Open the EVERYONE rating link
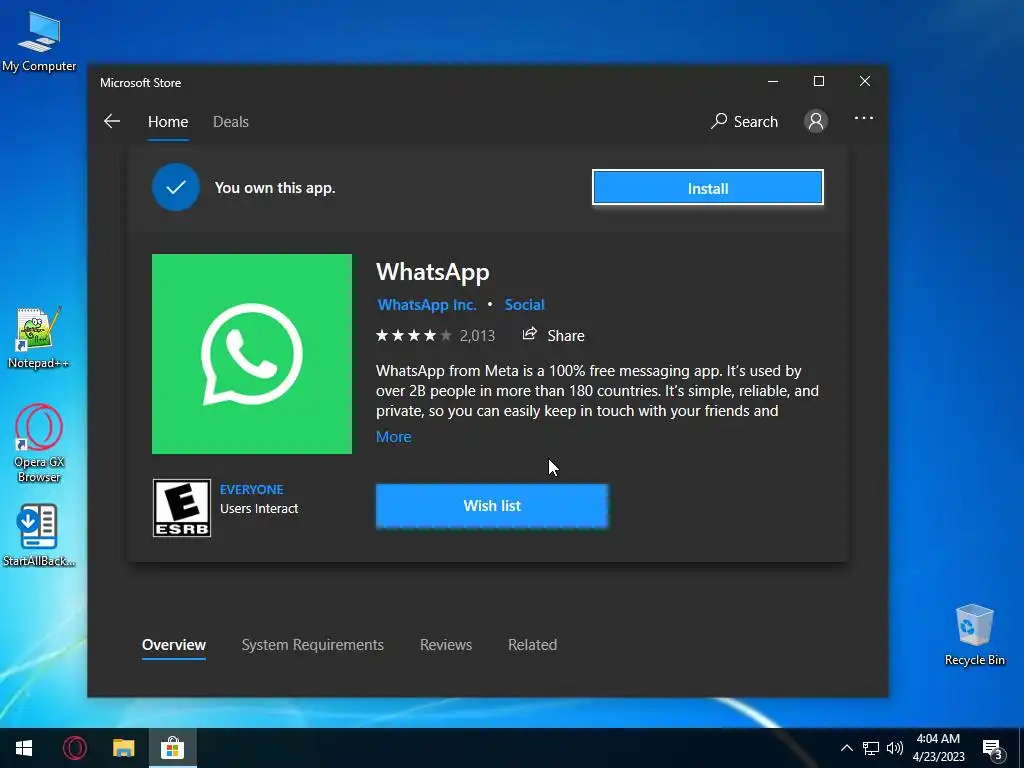This screenshot has width=1024, height=768. (251, 489)
